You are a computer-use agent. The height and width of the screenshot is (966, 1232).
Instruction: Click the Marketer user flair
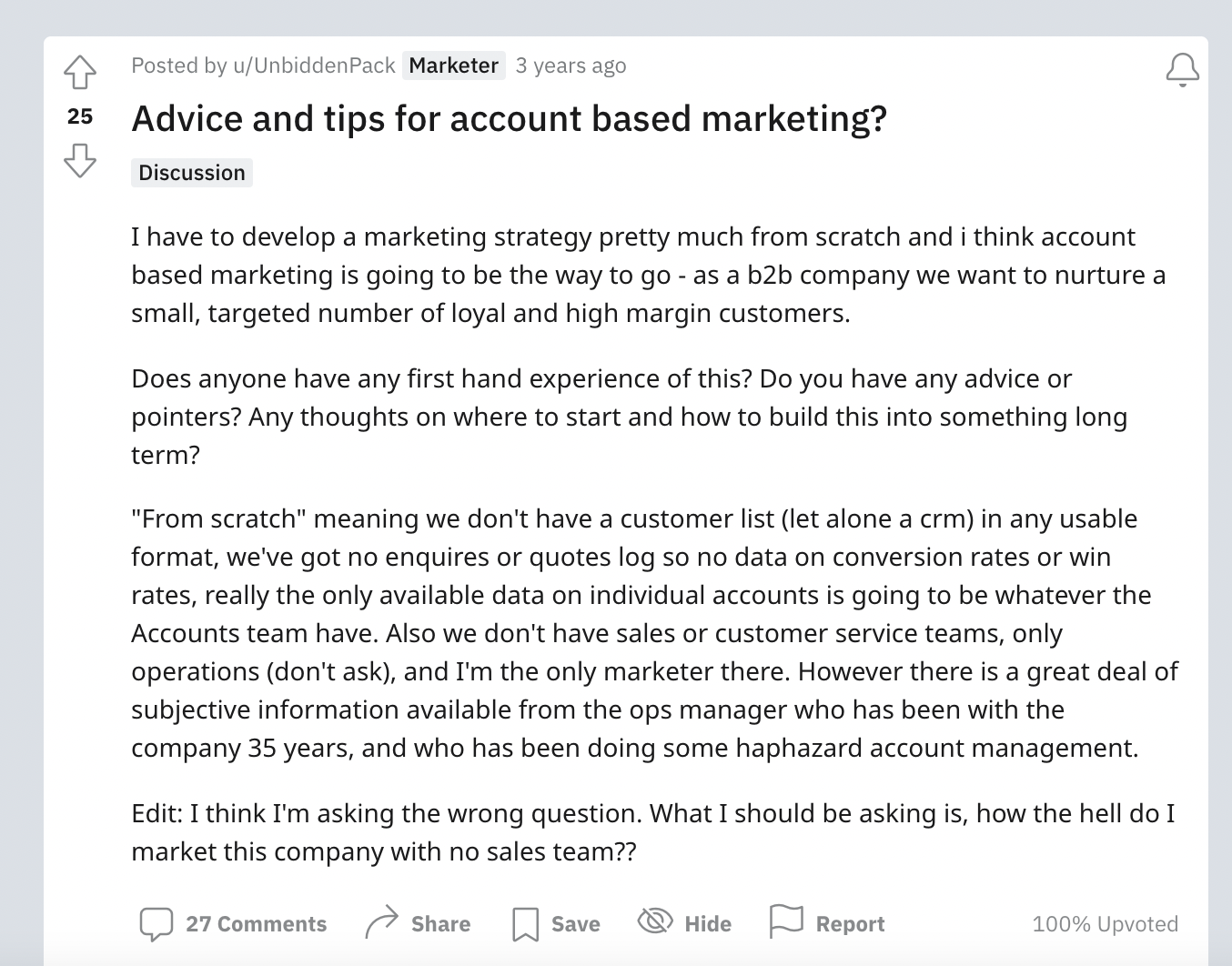[x=453, y=65]
